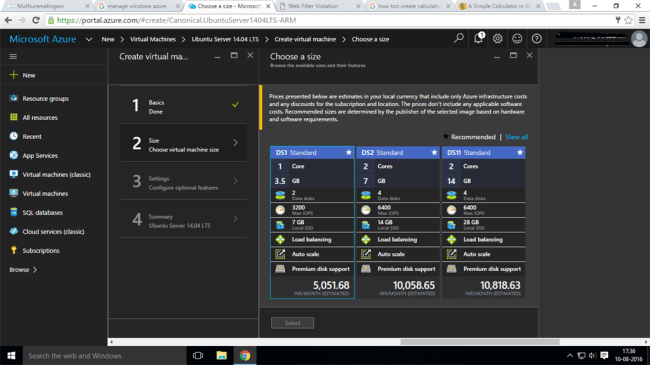Screen dimensions: 650x365
Task: Expand the Microsoft Azure dropdown chevron
Action: [x=89, y=39]
